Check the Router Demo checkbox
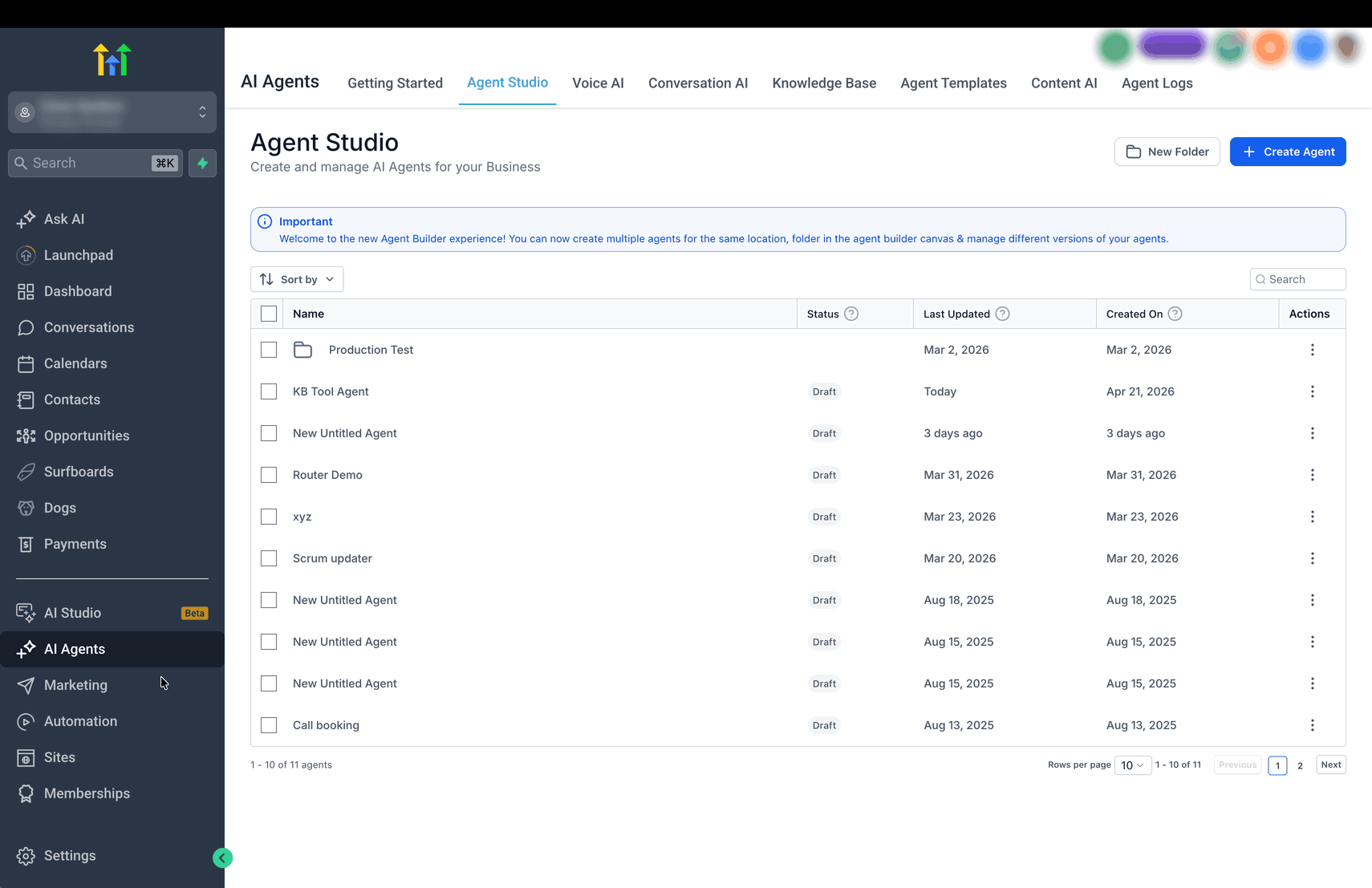The image size is (1372, 888). [x=269, y=475]
